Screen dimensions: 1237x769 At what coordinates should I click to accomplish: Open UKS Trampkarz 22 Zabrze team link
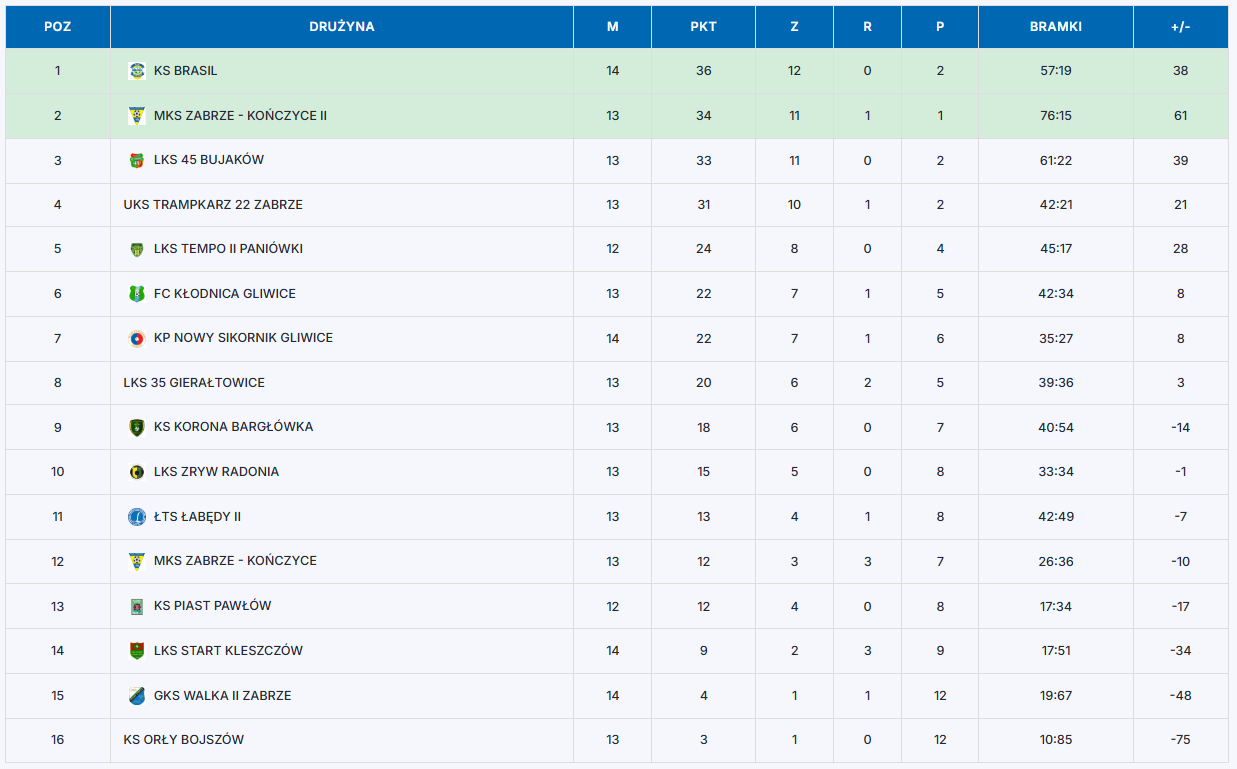(x=213, y=205)
